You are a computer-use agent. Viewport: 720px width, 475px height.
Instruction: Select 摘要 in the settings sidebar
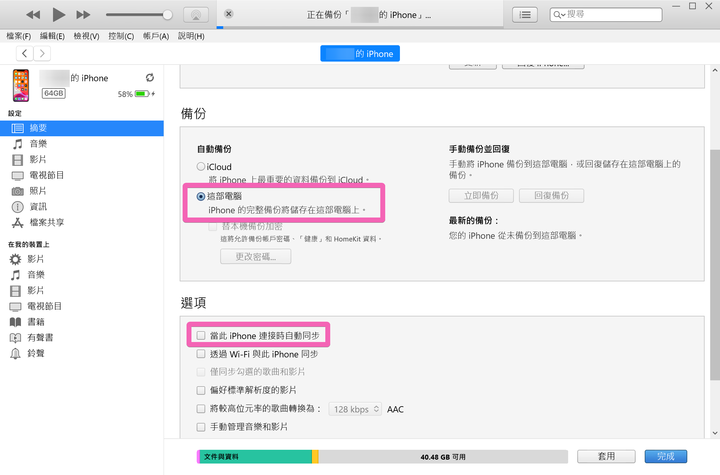(x=82, y=128)
